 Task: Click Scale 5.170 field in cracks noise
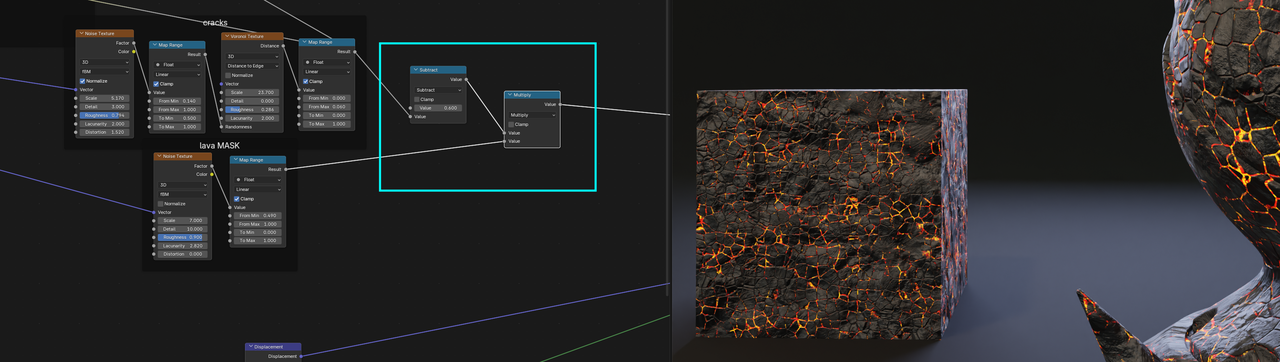click(105, 98)
